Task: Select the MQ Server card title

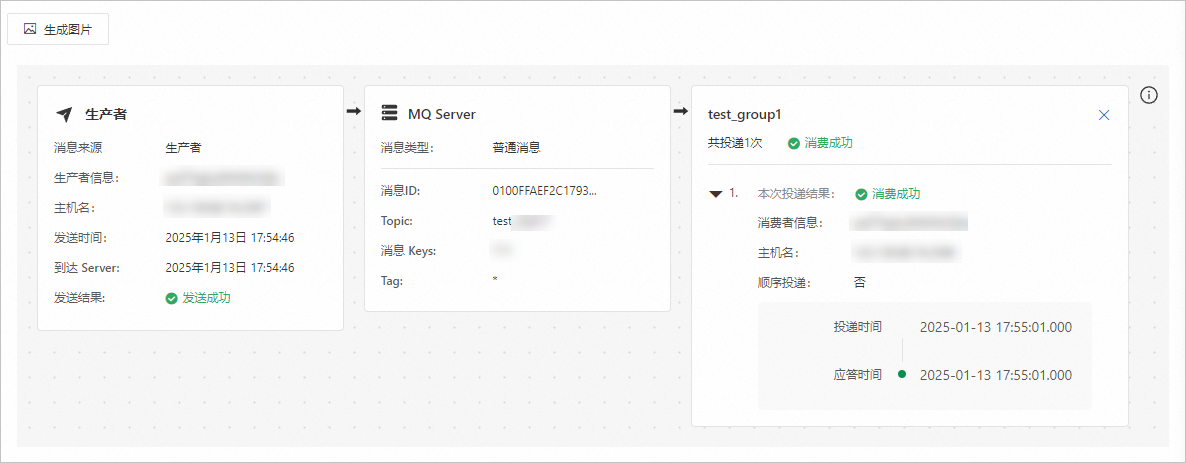Action: click(x=442, y=115)
